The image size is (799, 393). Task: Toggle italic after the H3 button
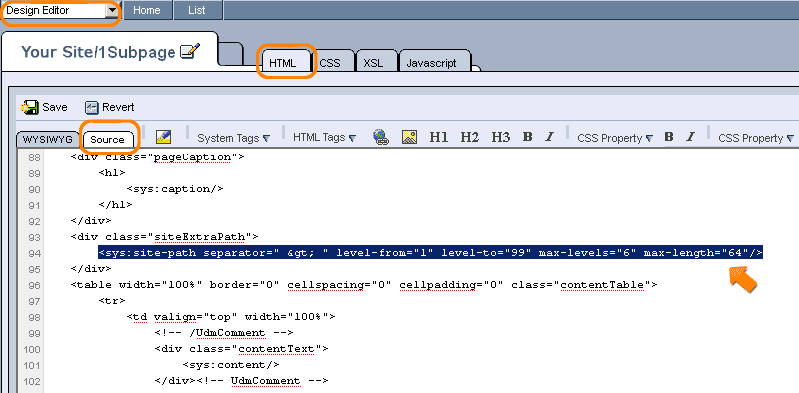549,137
